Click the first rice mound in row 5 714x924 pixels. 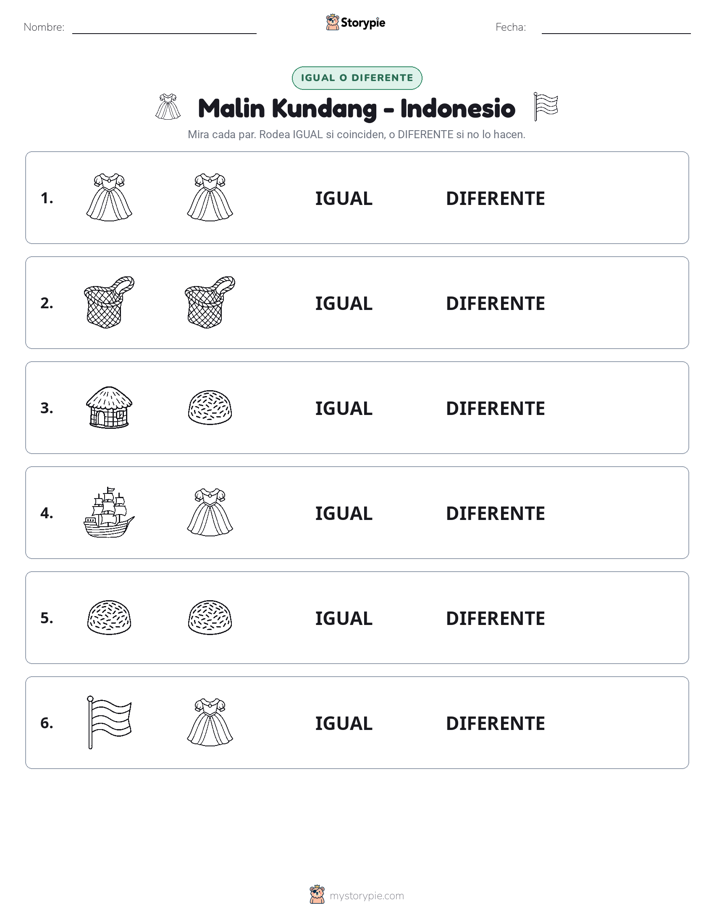pos(109,618)
